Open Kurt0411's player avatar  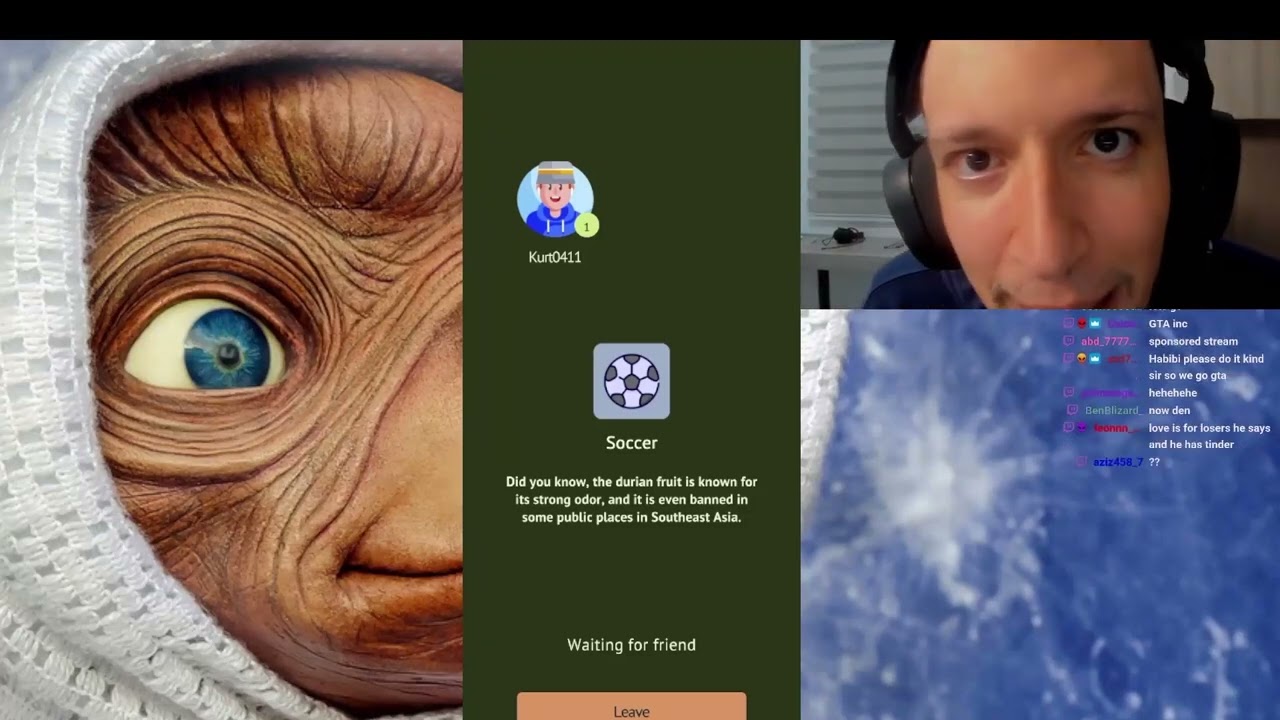(555, 199)
